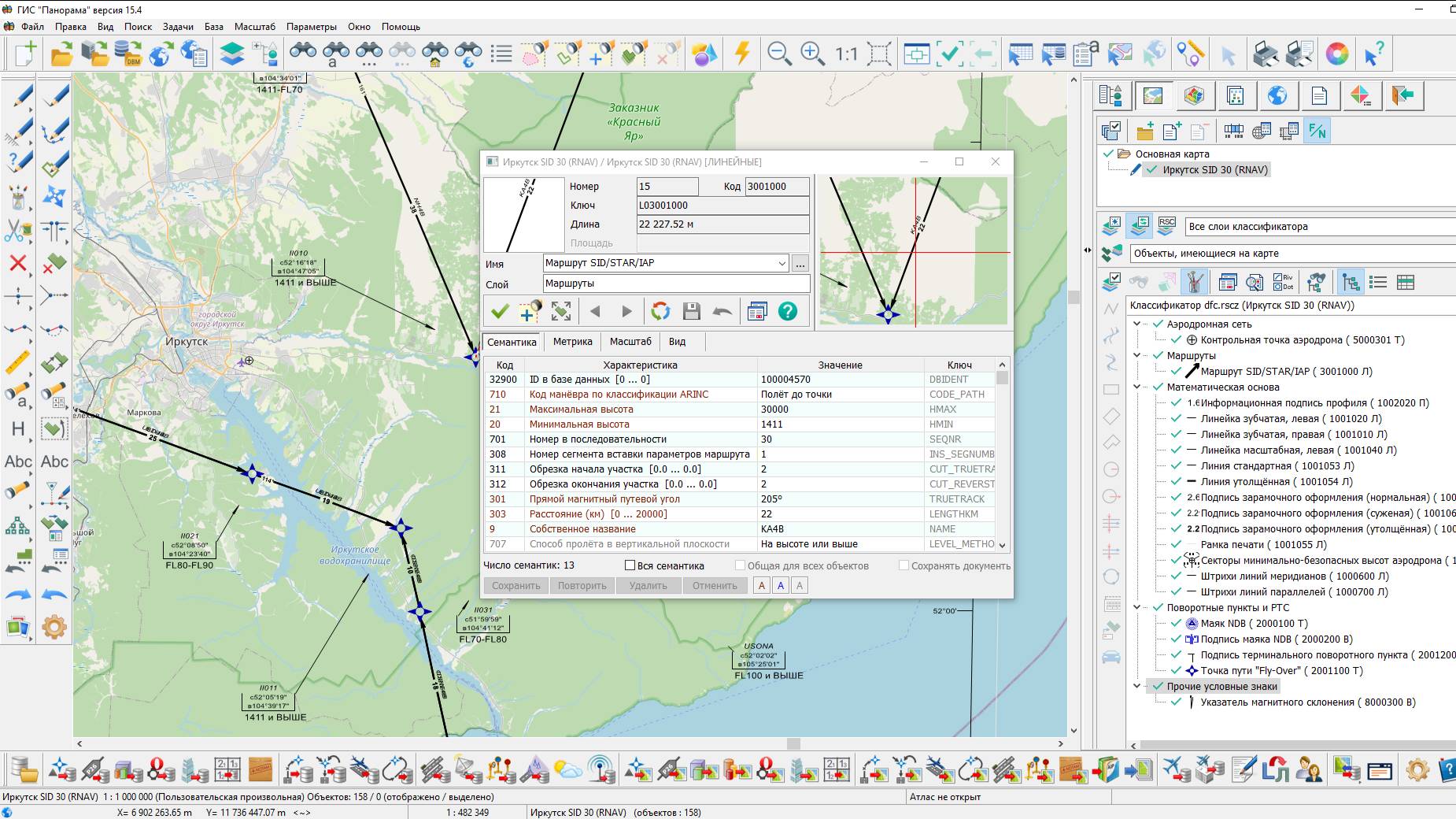Collapse the Аэродромная сеть tree node
The width and height of the screenshot is (1456, 819).
[x=1137, y=324]
